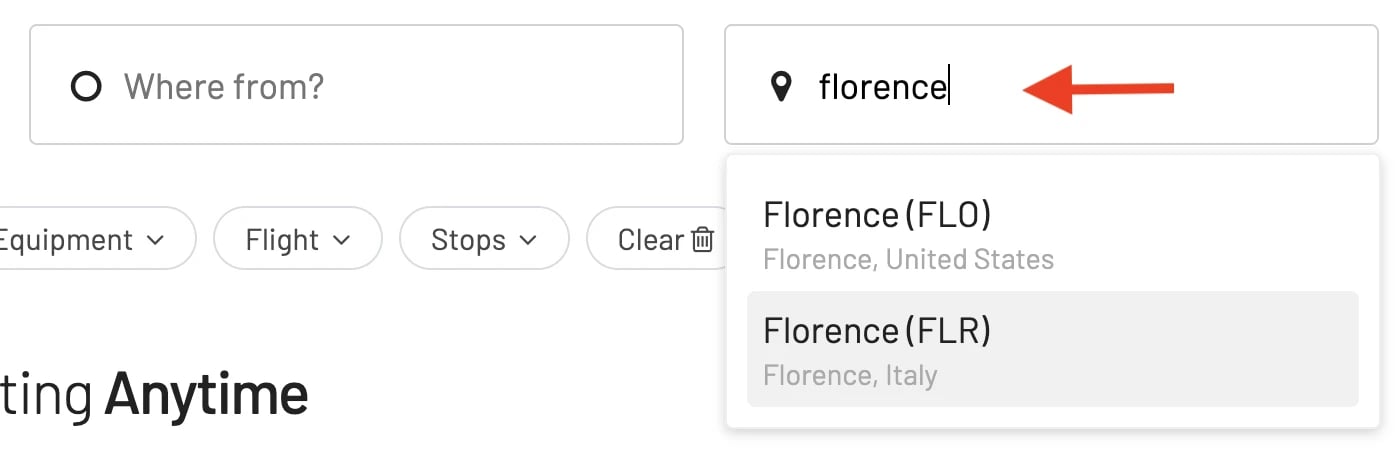The image size is (1399, 462).
Task: Pick the Florence, United States entry
Action: click(x=908, y=260)
